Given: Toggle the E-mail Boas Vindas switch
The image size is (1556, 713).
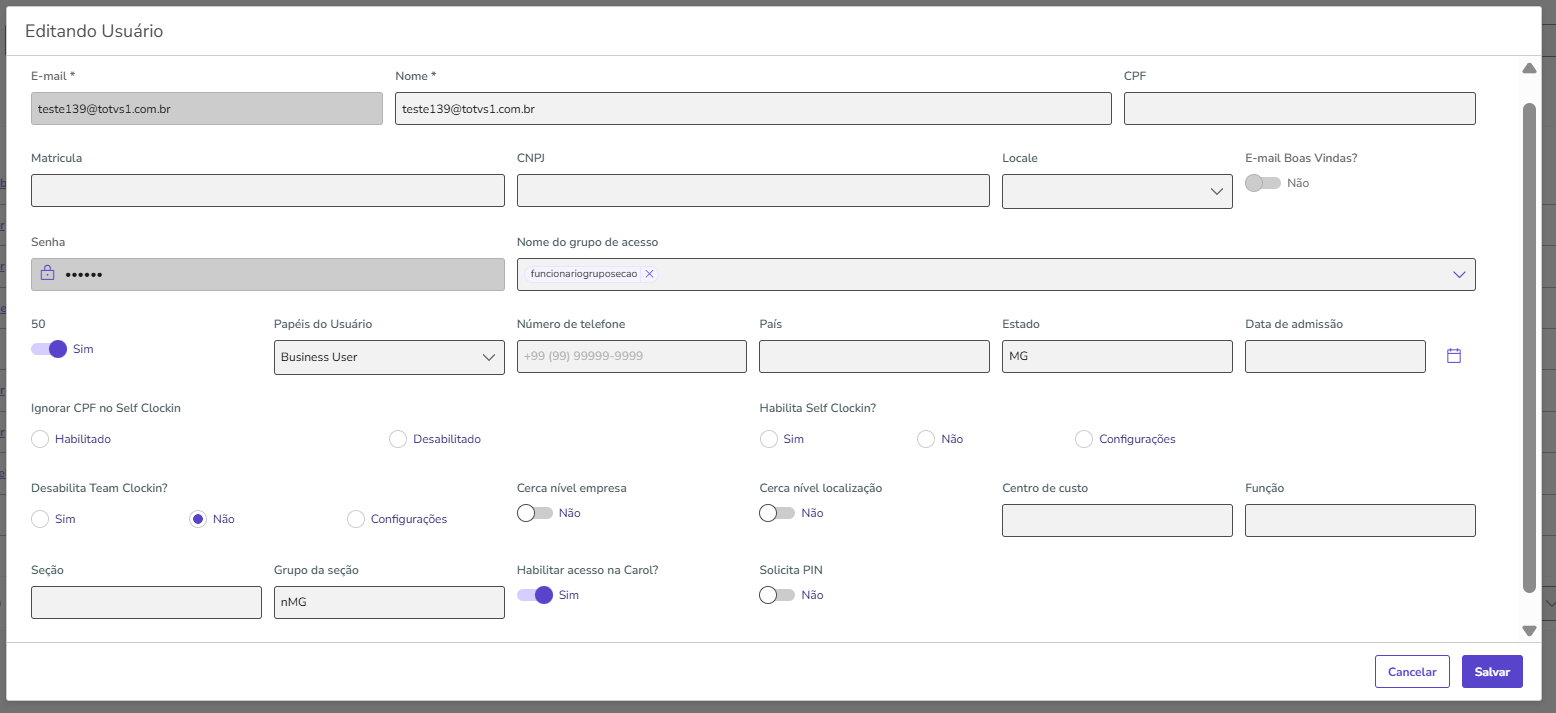Looking at the screenshot, I should click(x=1263, y=183).
